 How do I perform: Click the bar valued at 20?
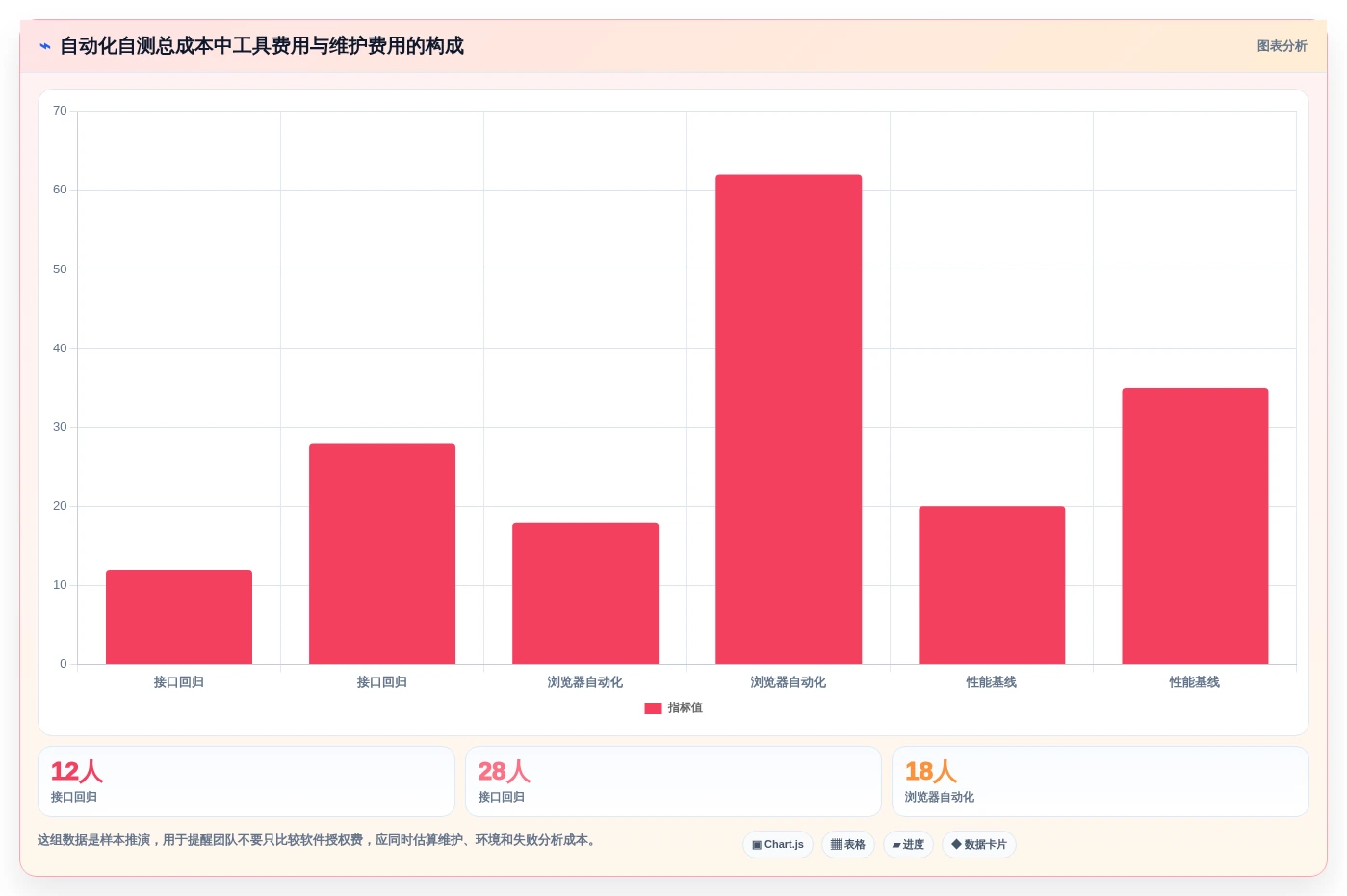pyautogui.click(x=992, y=585)
